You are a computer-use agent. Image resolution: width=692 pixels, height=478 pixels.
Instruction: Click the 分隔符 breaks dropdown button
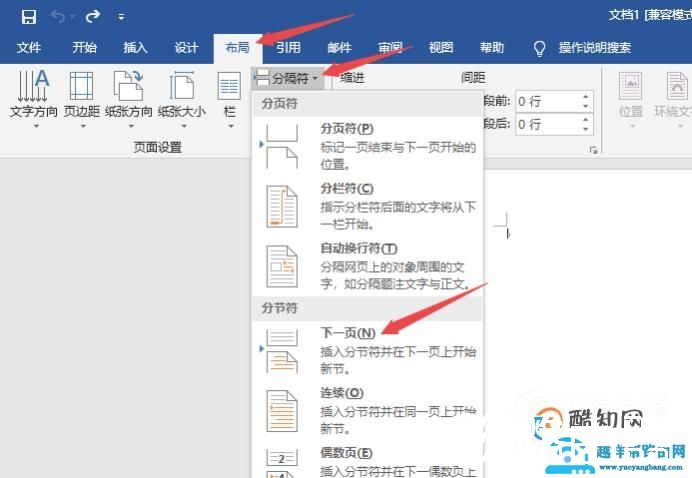coord(287,78)
